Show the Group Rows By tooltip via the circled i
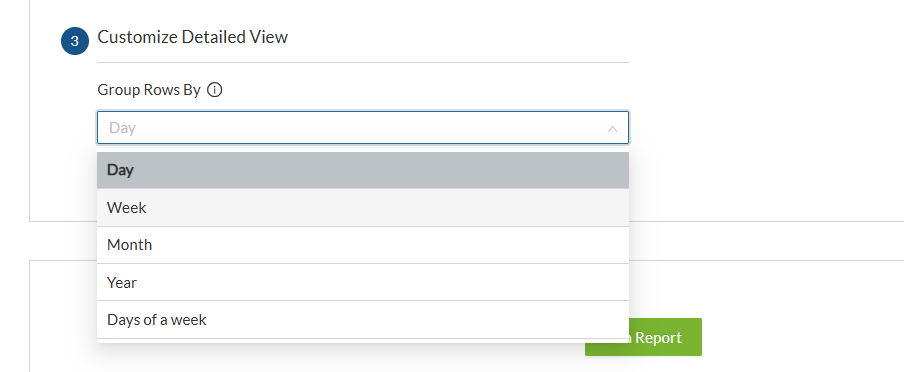Image resolution: width=904 pixels, height=372 pixels. coord(214,91)
